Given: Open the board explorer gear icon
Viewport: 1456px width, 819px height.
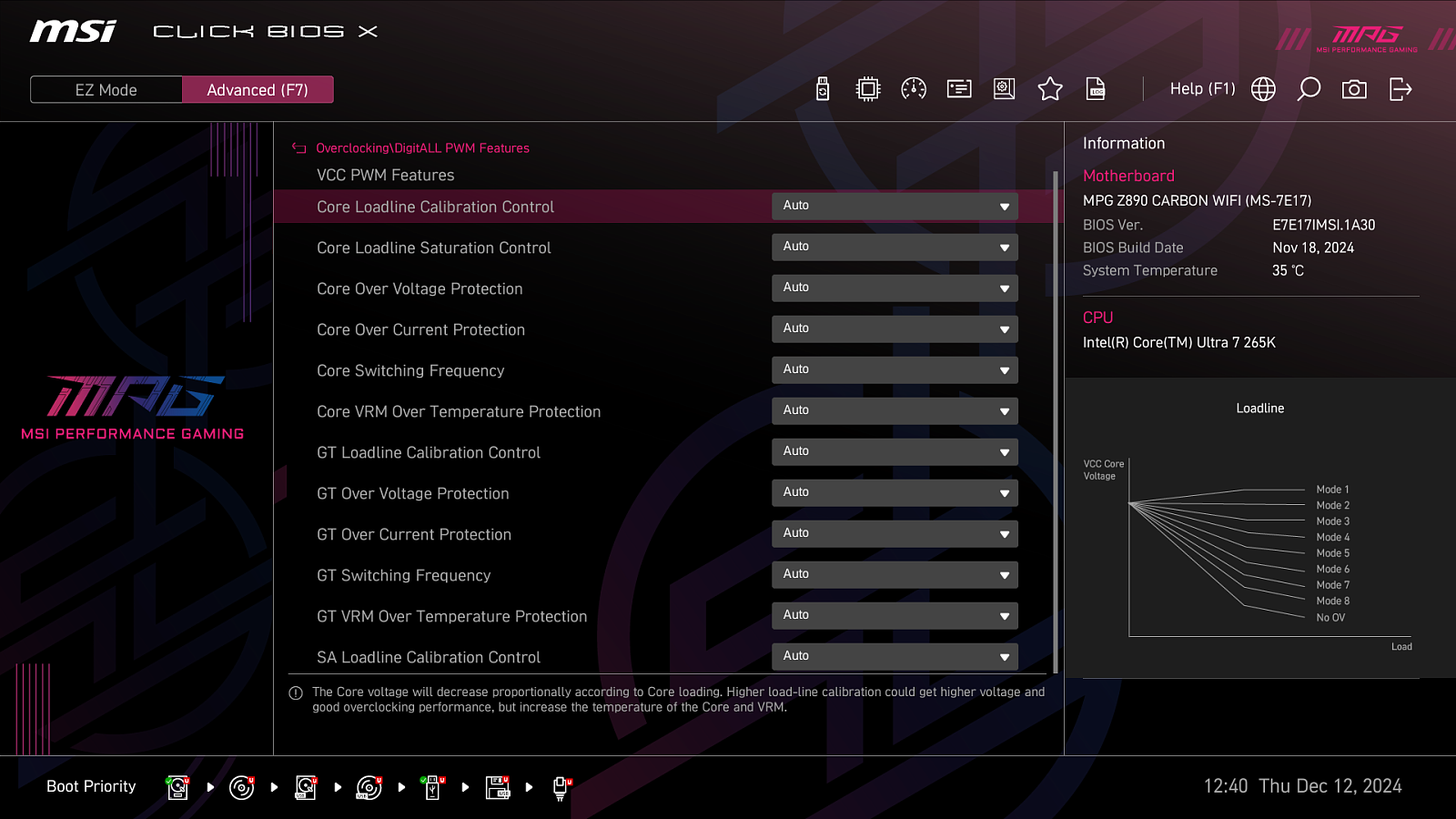Looking at the screenshot, I should tap(1005, 89).
